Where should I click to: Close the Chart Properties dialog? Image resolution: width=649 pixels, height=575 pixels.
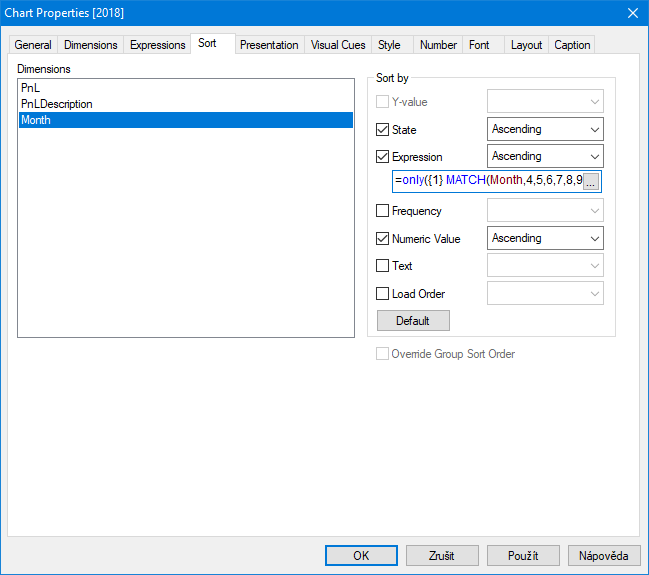pos(632,13)
